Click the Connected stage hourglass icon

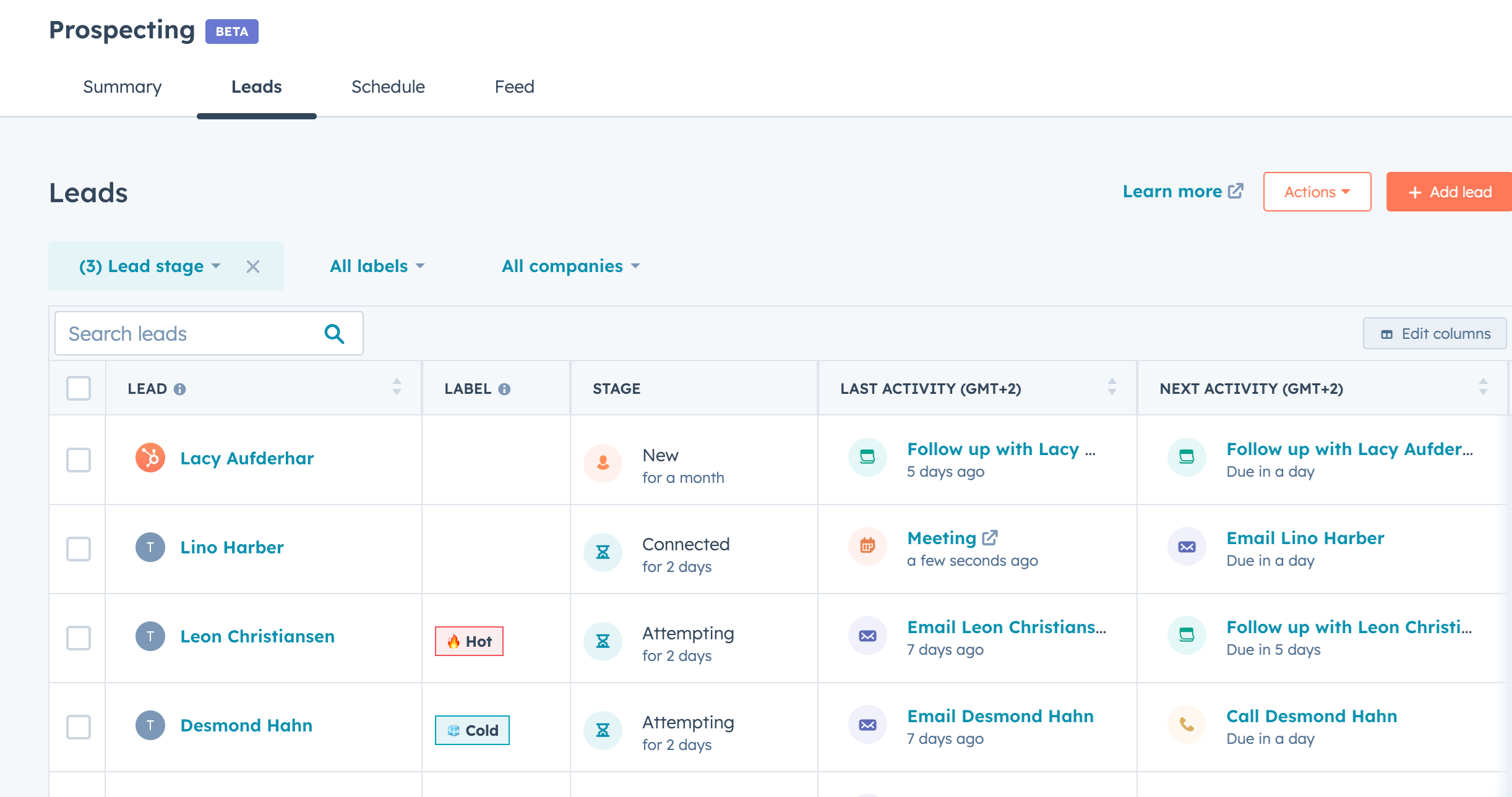click(603, 552)
